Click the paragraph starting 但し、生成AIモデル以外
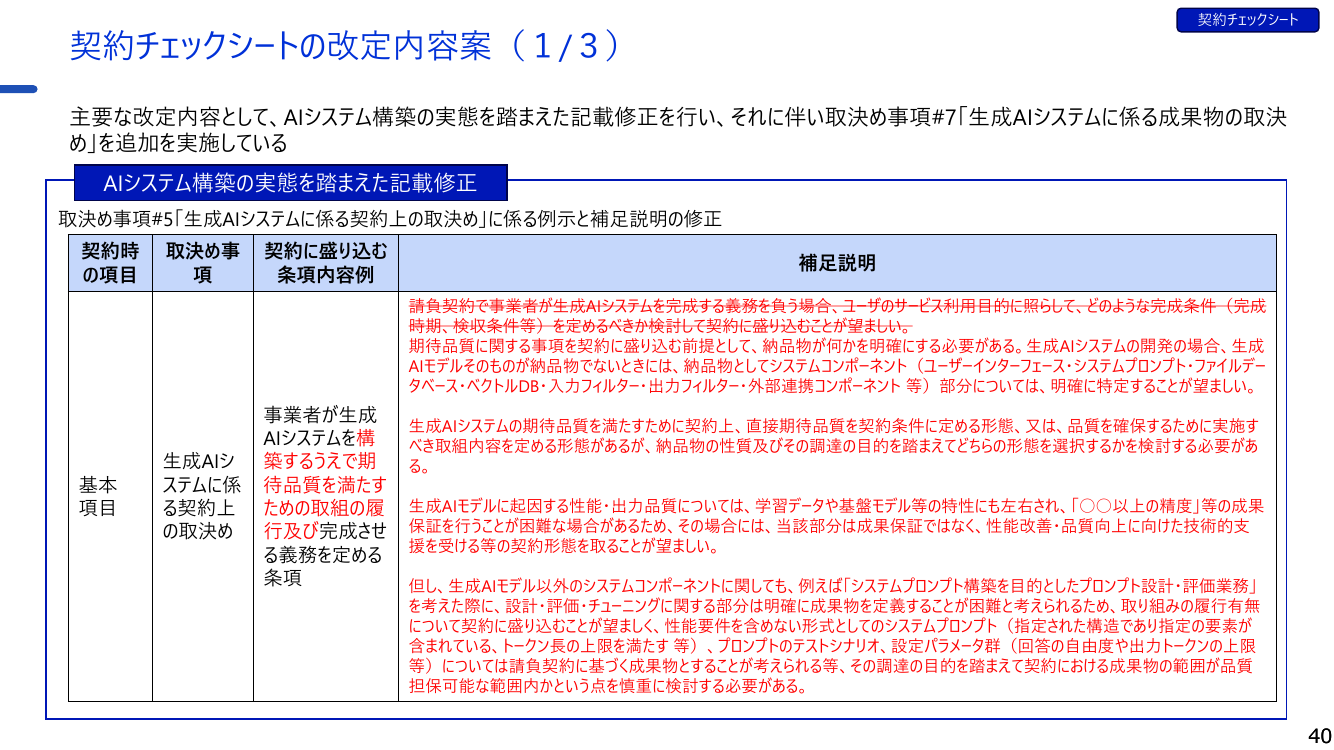This screenshot has height=750, width=1334. click(x=837, y=636)
